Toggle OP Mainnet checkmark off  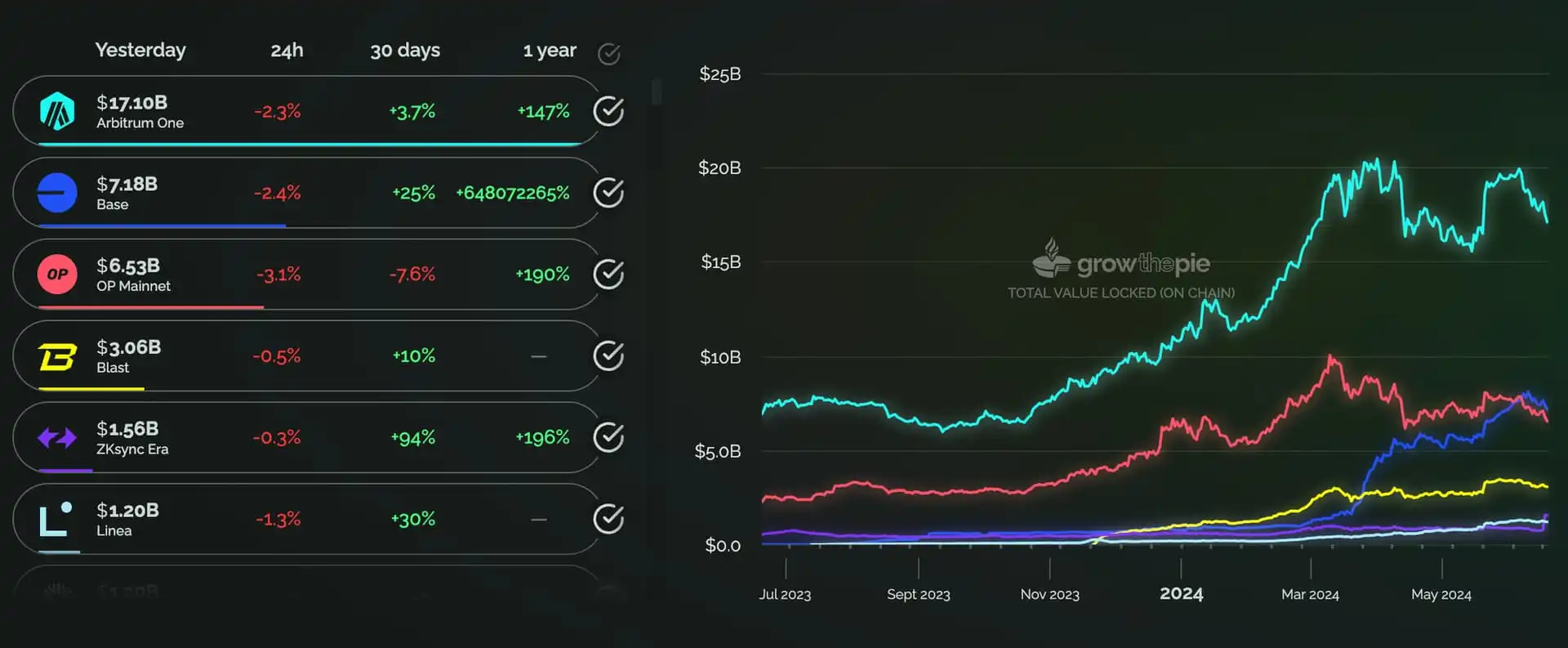pos(608,275)
